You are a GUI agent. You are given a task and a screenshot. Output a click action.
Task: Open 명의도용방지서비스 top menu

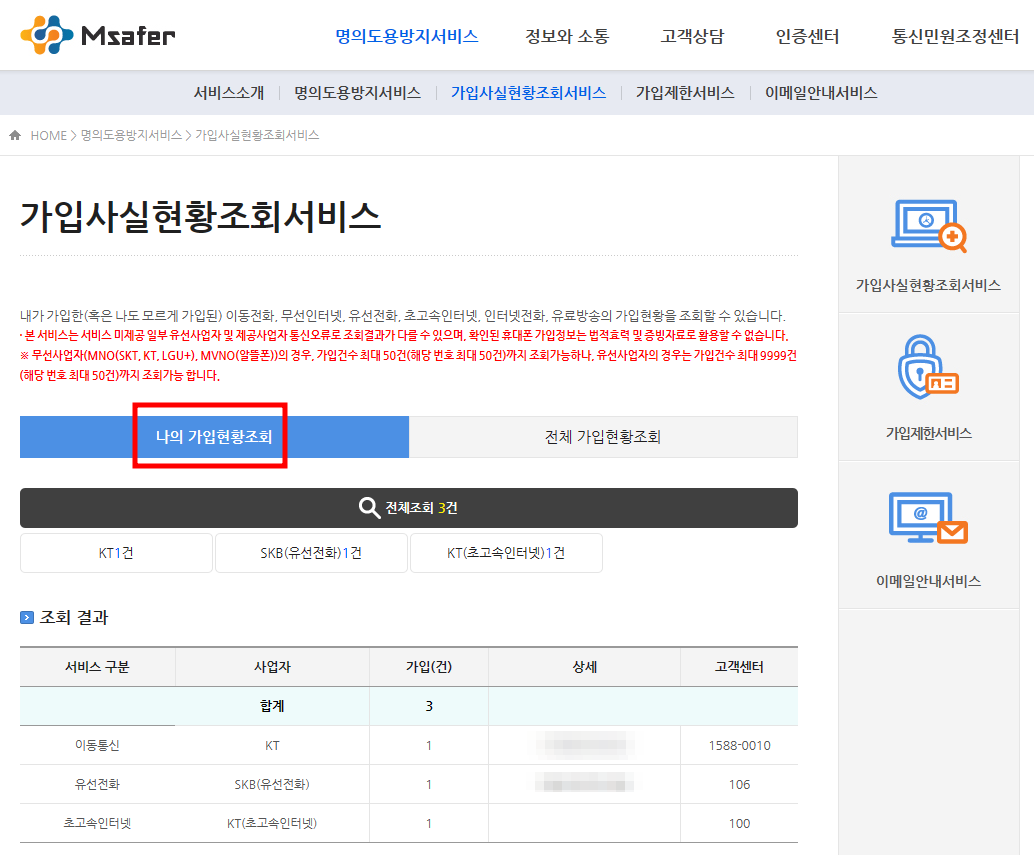point(407,36)
